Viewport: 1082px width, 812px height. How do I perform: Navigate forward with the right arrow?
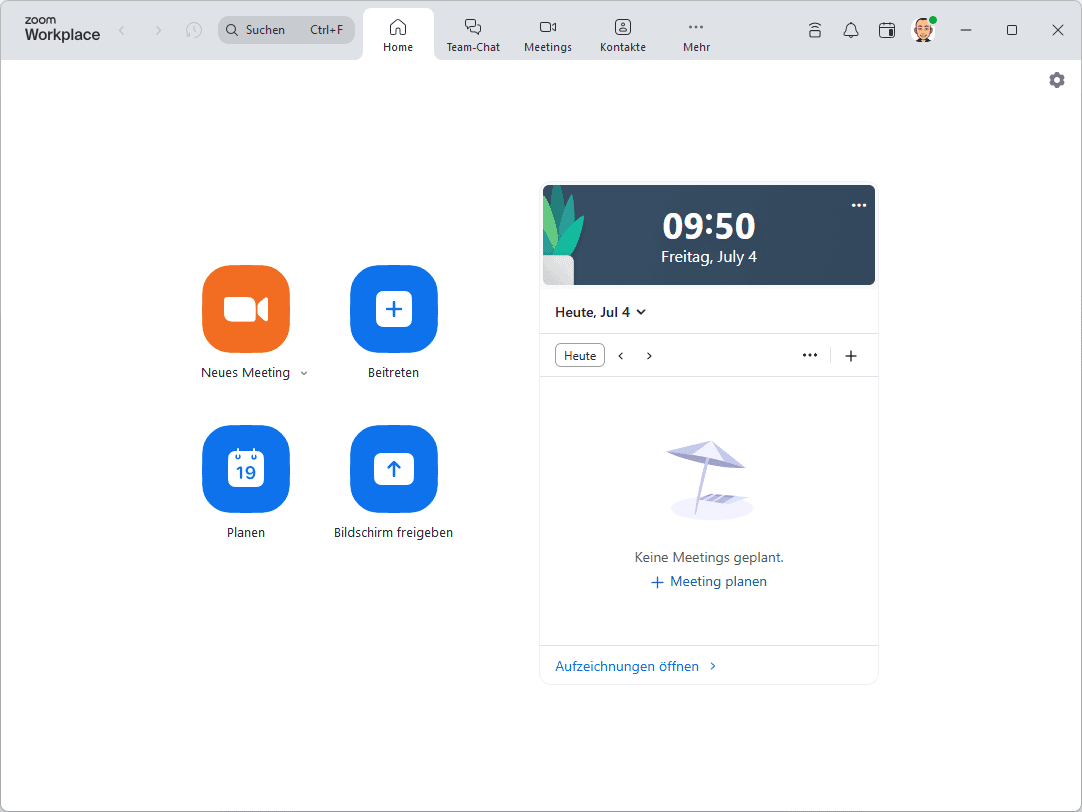point(159,30)
